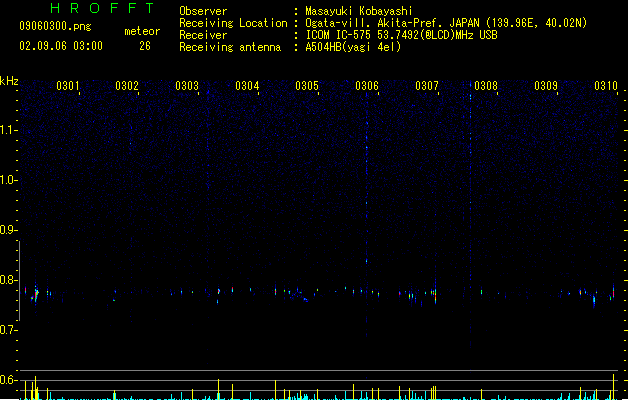629x400 pixels.
Task: Click the 0.9 frequency axis label
Action: [8, 230]
